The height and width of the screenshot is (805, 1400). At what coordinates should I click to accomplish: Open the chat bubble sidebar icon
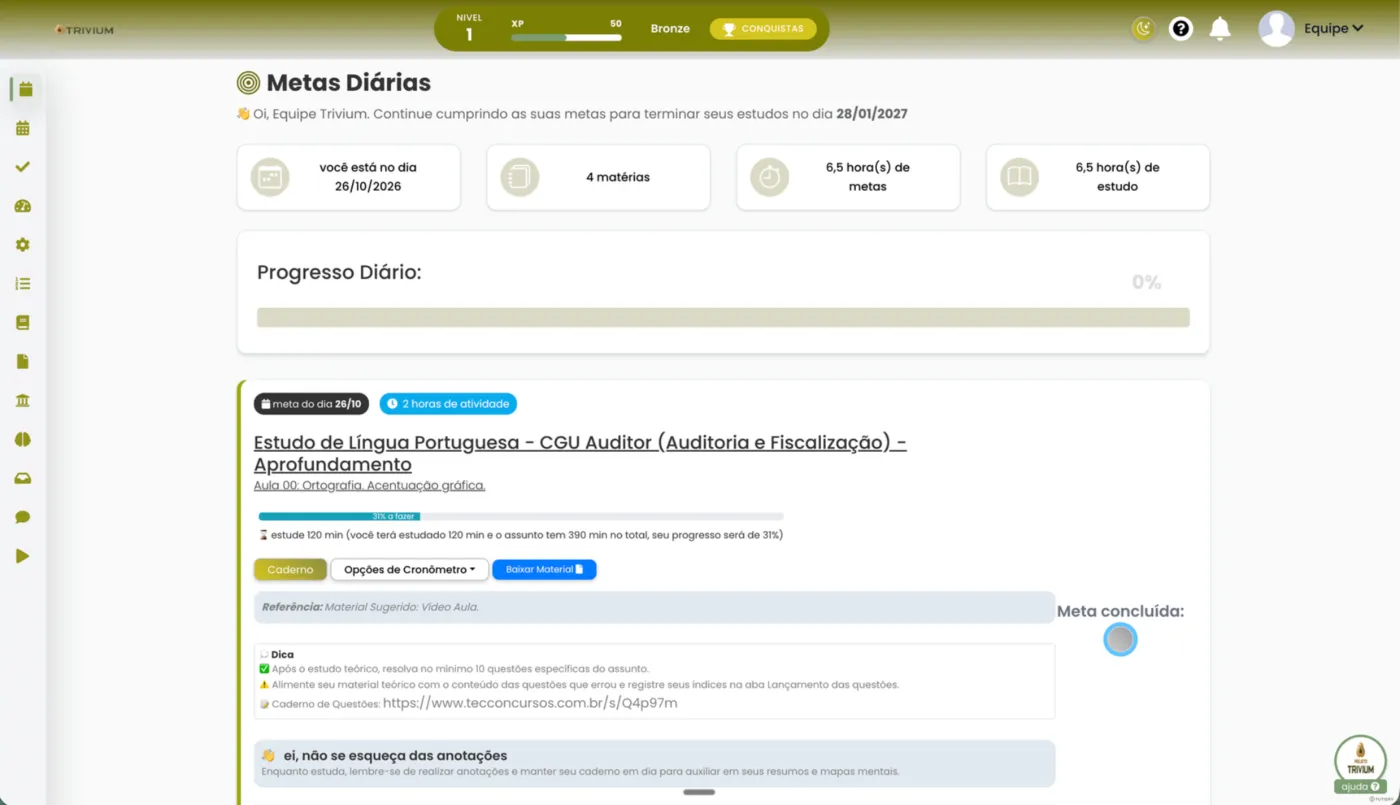pyautogui.click(x=23, y=517)
